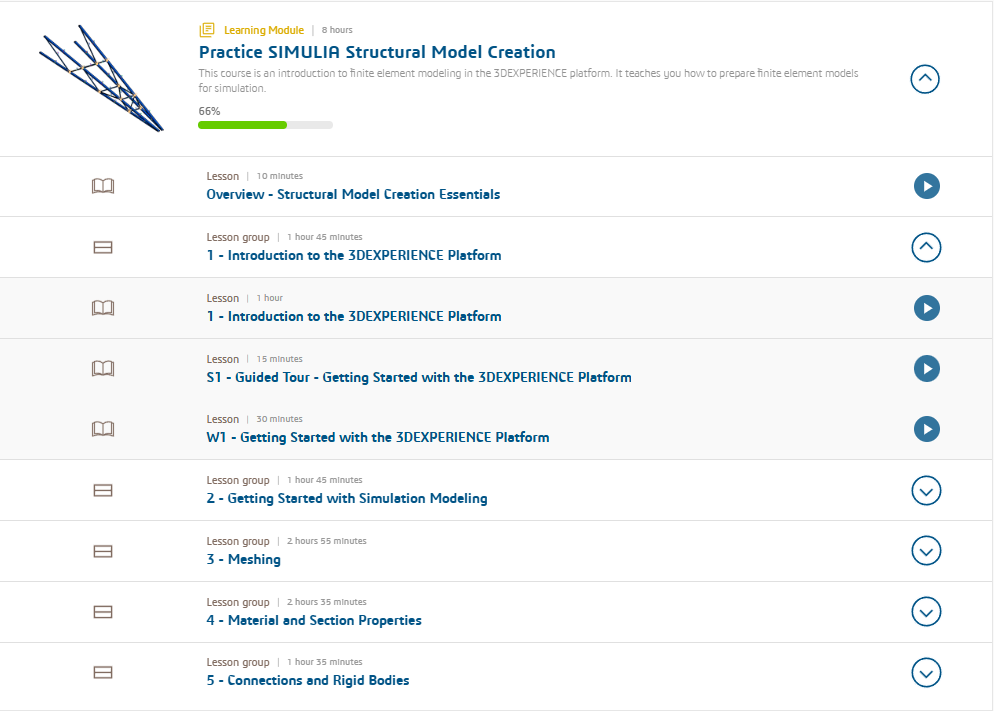Click the book icon beside W1 Getting Started
This screenshot has height=711, width=994.
103,429
